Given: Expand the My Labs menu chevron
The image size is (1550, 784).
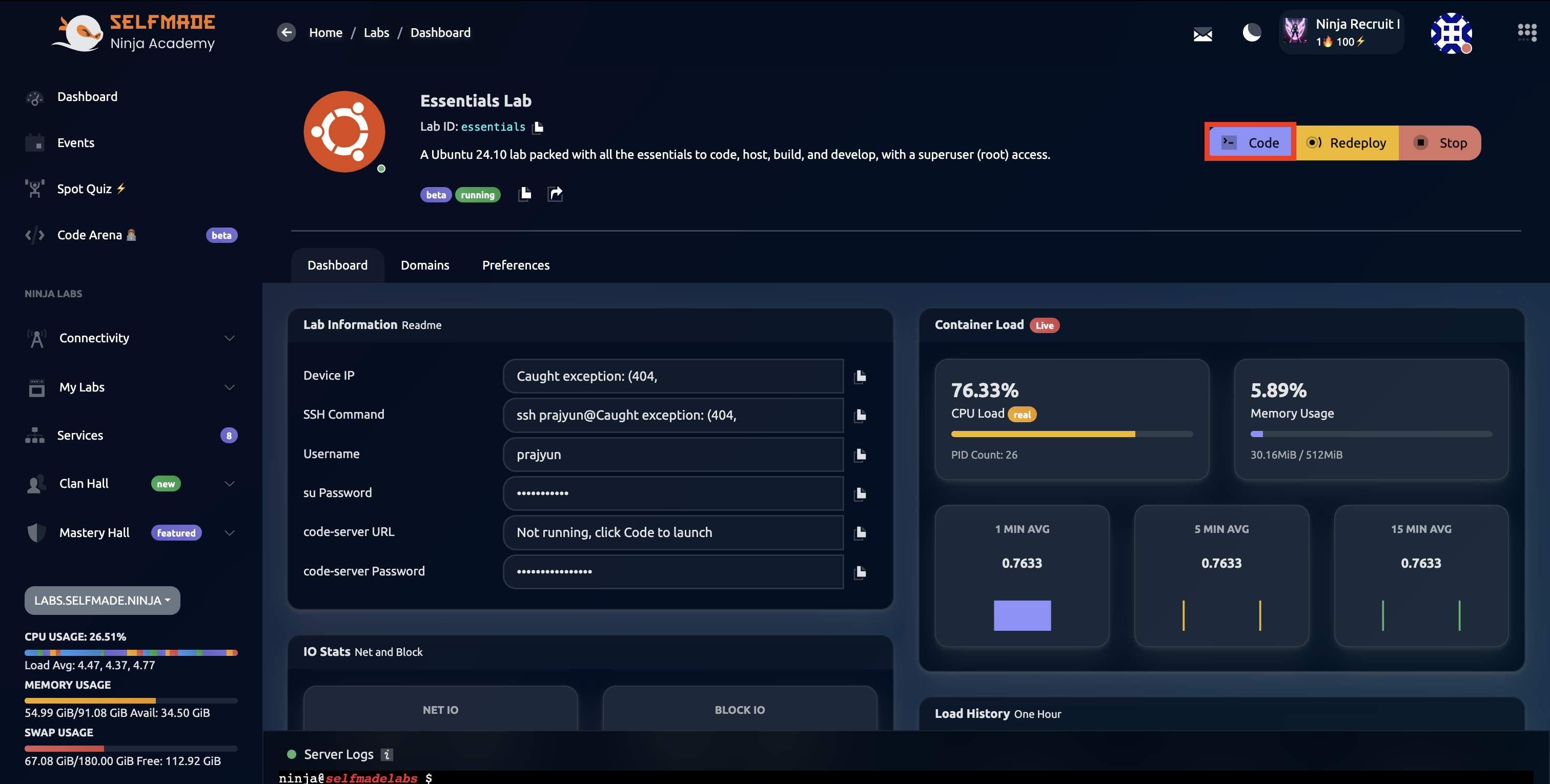Looking at the screenshot, I should point(229,387).
